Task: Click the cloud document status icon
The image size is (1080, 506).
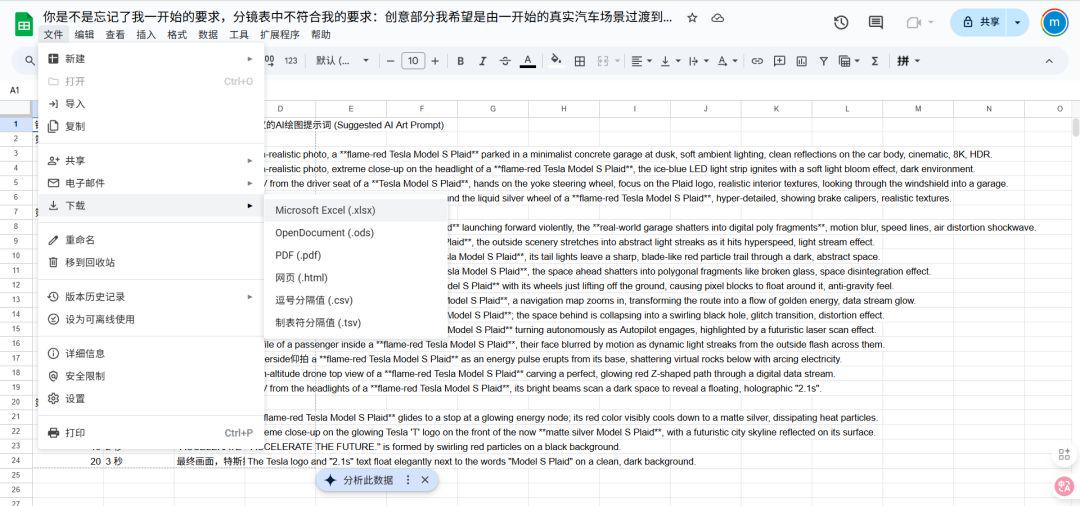Action: click(x=717, y=18)
